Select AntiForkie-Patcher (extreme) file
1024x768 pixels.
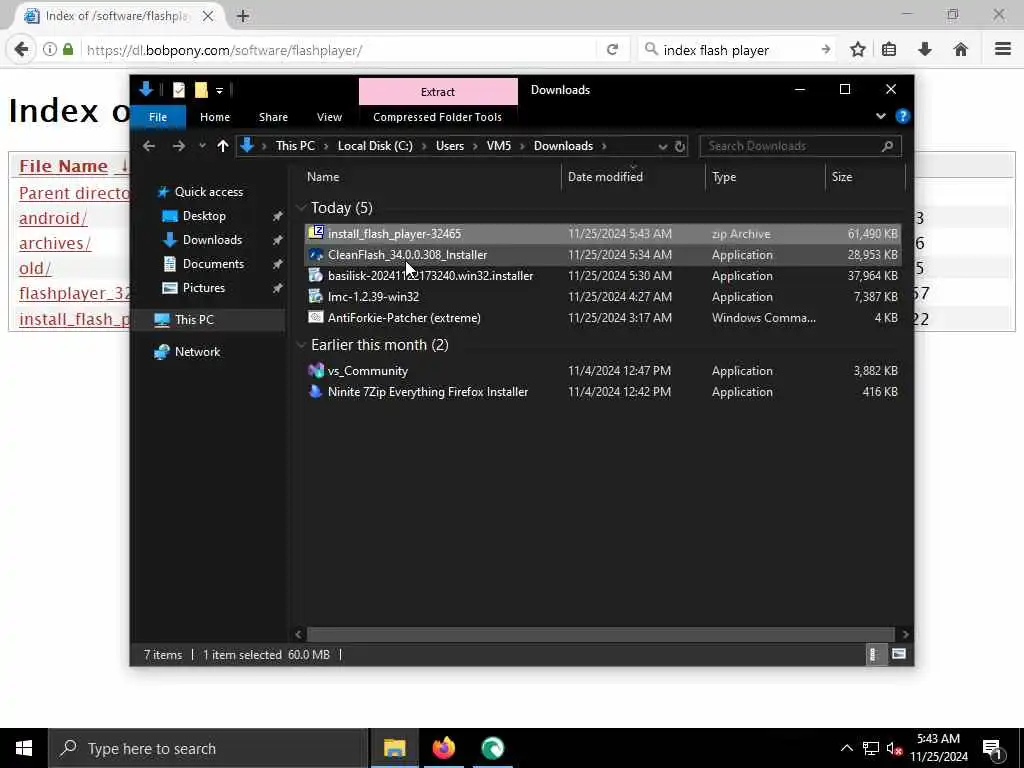click(x=603, y=317)
